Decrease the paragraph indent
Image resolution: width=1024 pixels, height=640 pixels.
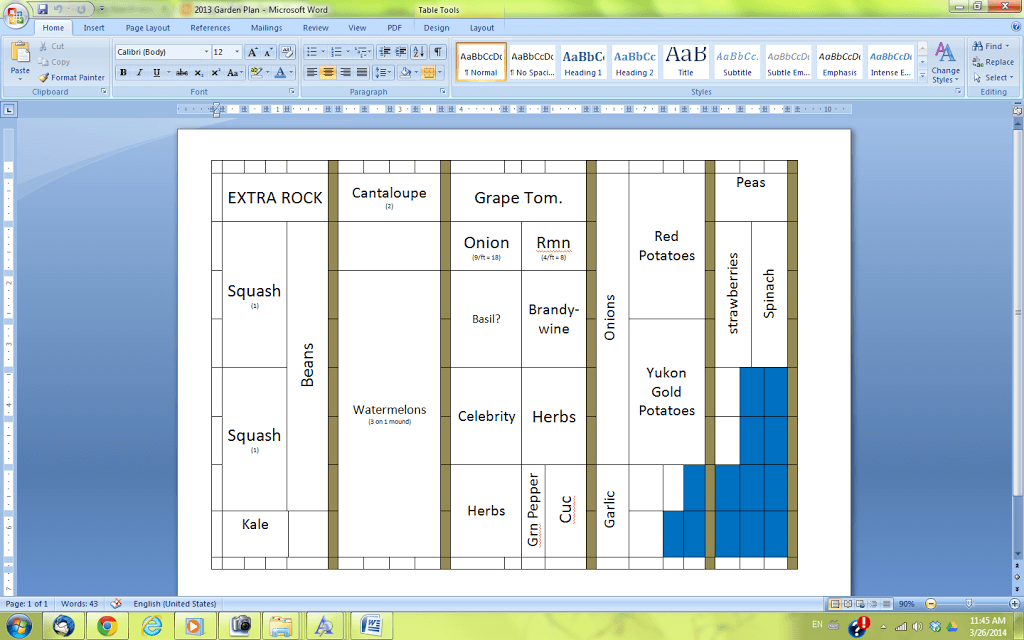385,52
